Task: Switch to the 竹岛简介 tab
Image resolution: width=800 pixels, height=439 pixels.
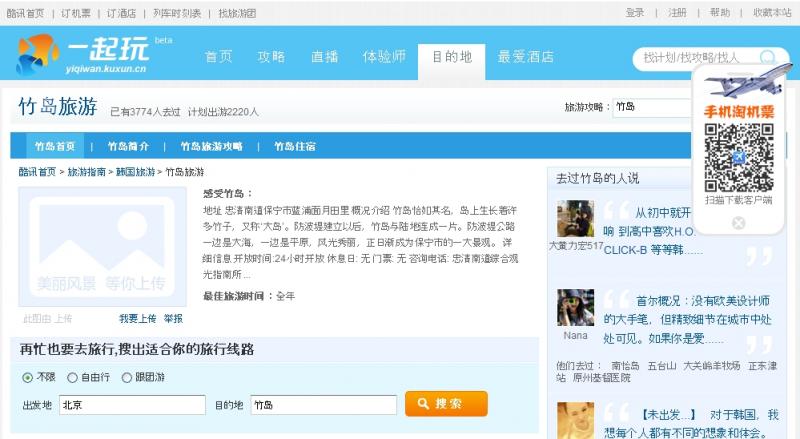Action: (128, 146)
